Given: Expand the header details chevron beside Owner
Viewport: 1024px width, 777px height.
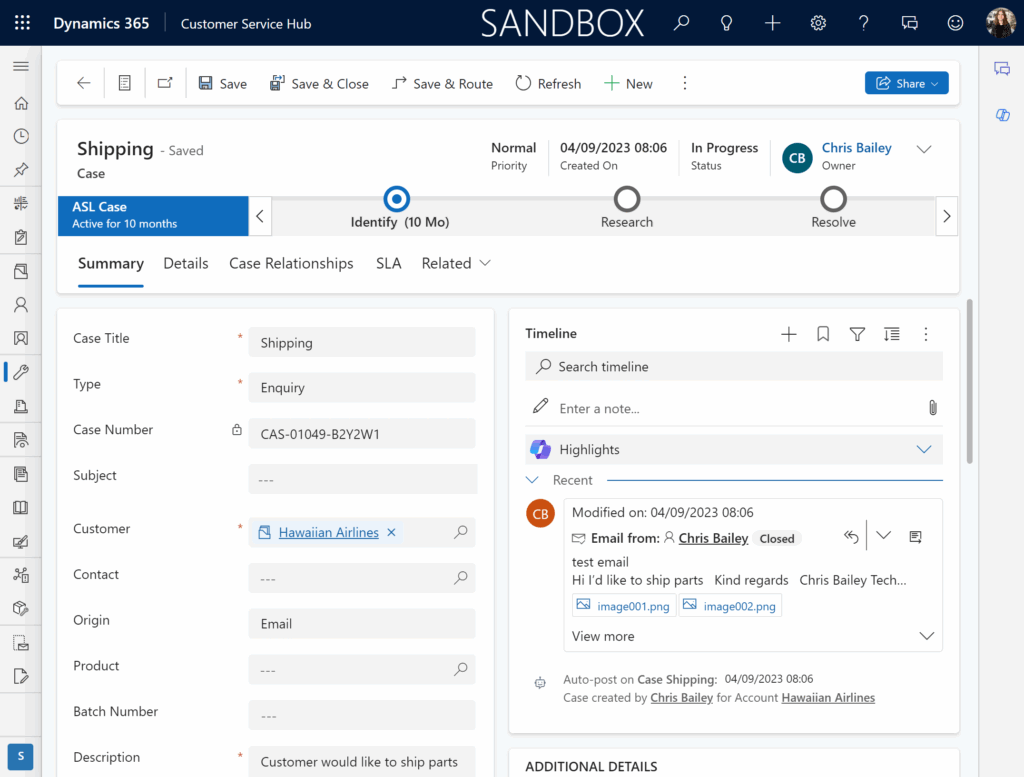Looking at the screenshot, I should [924, 149].
